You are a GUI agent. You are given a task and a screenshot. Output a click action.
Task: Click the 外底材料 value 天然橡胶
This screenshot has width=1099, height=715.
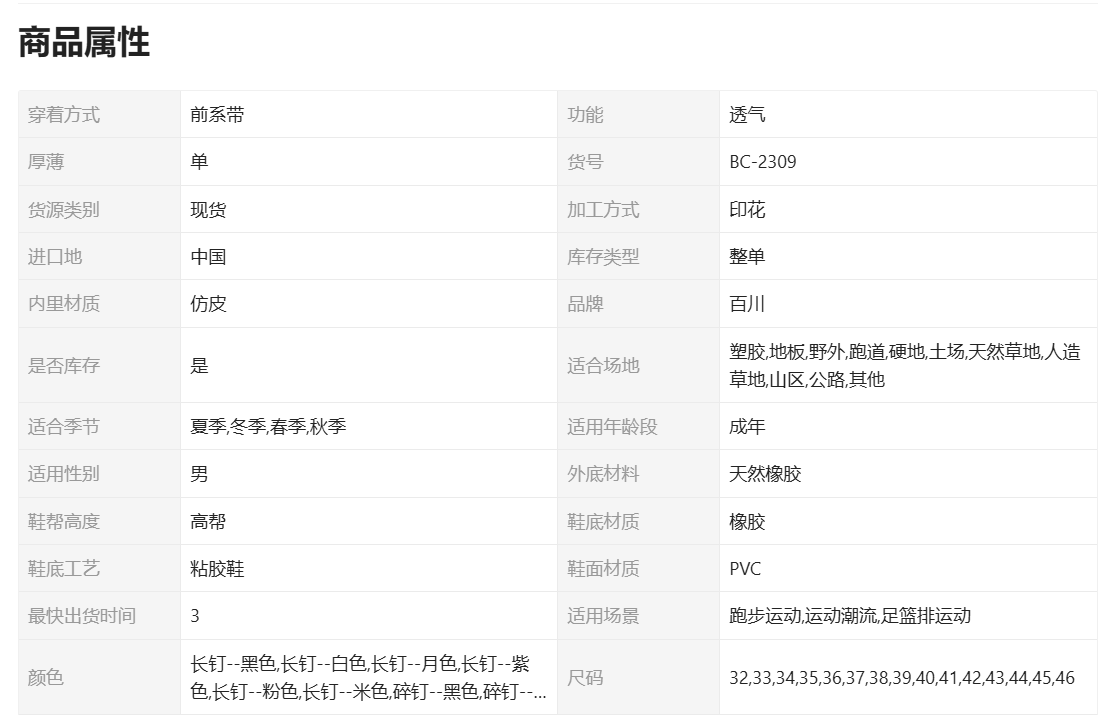click(765, 474)
